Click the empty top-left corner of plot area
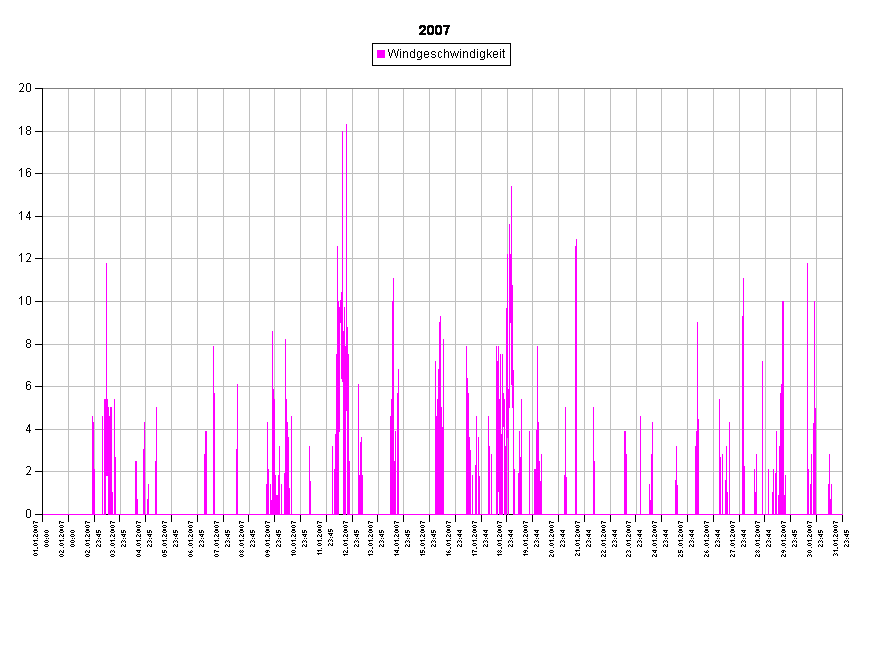The image size is (871, 645). click(x=56, y=101)
